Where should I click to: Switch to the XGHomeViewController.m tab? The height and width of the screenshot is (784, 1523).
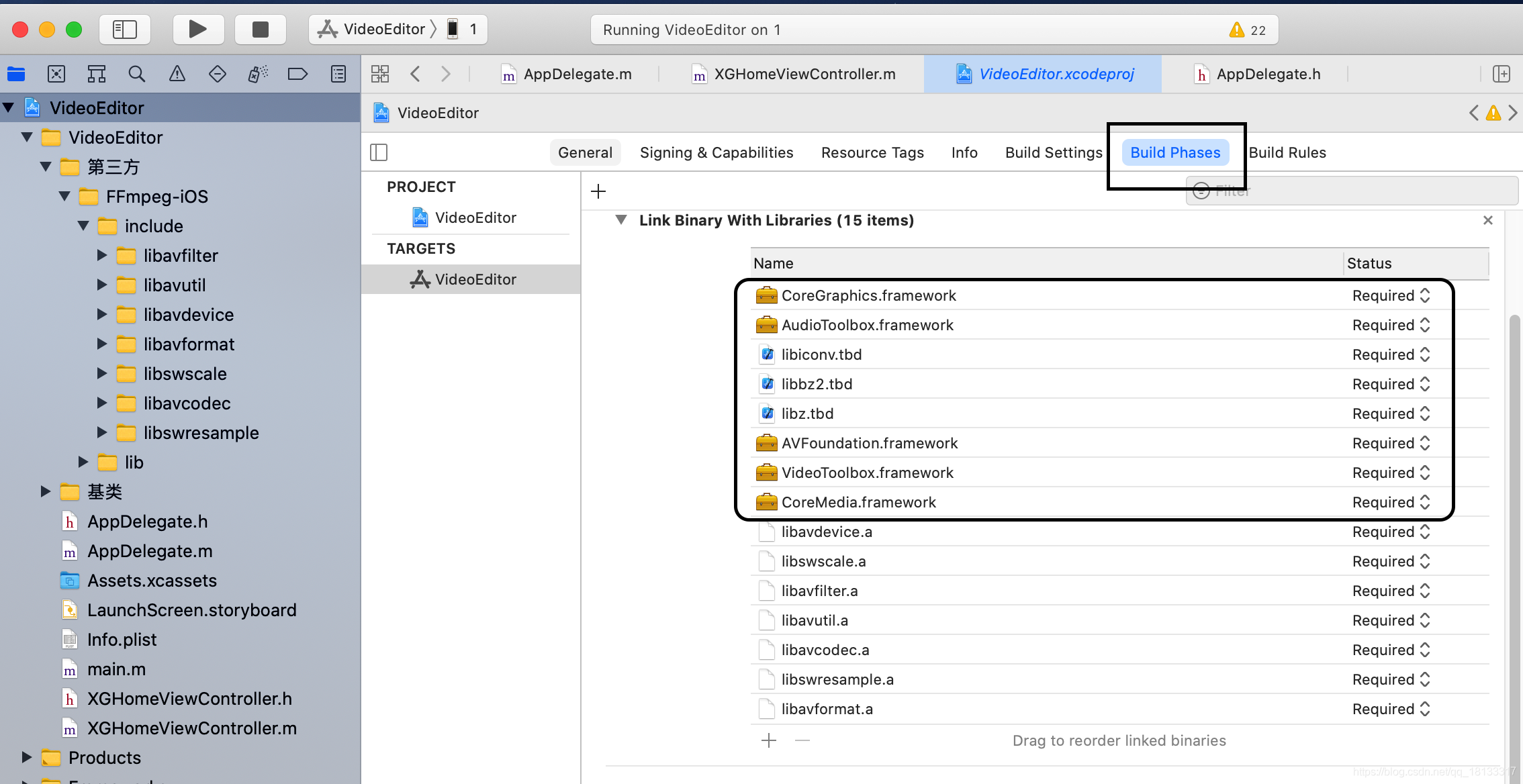(794, 74)
